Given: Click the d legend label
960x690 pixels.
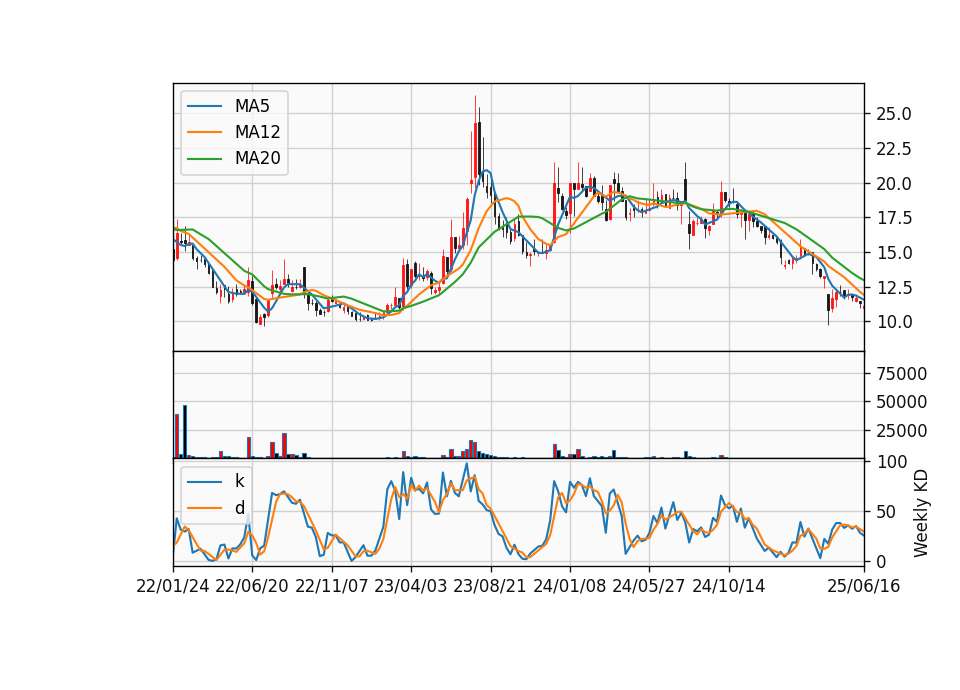Looking at the screenshot, I should (x=239, y=508).
